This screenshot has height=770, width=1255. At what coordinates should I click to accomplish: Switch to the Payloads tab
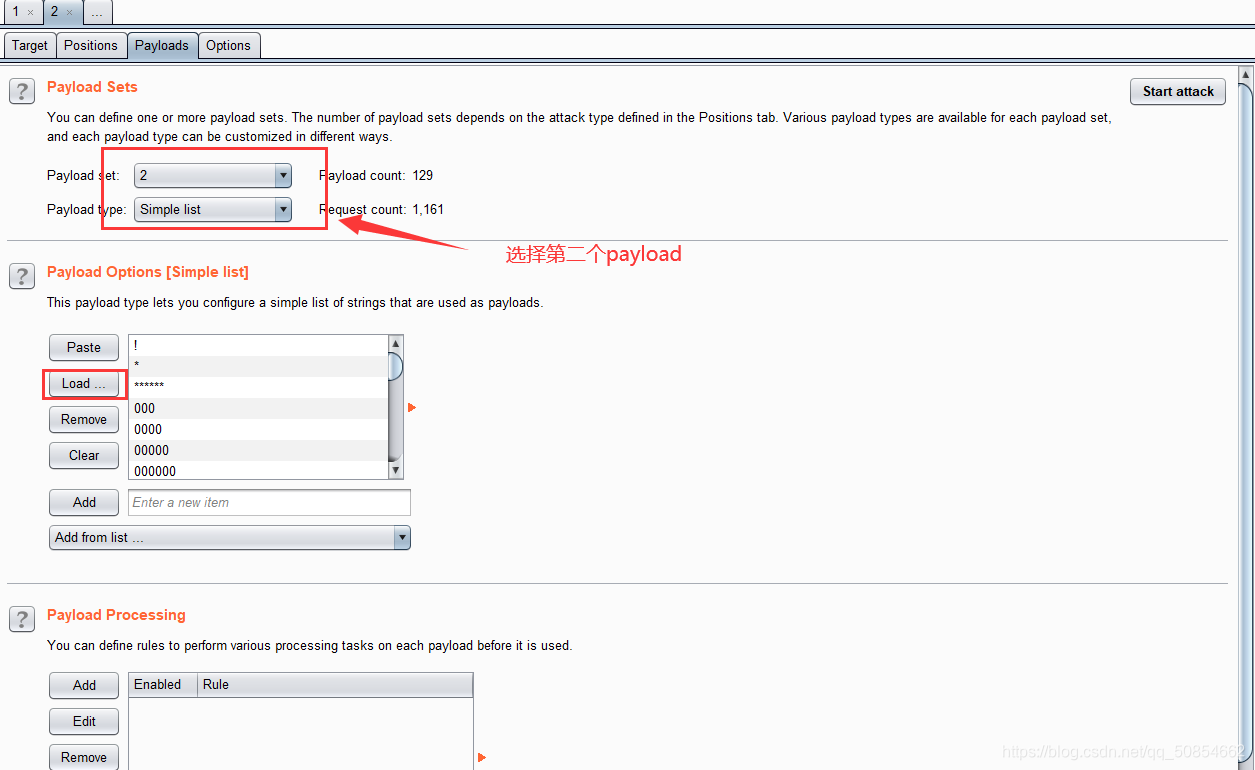click(x=162, y=45)
